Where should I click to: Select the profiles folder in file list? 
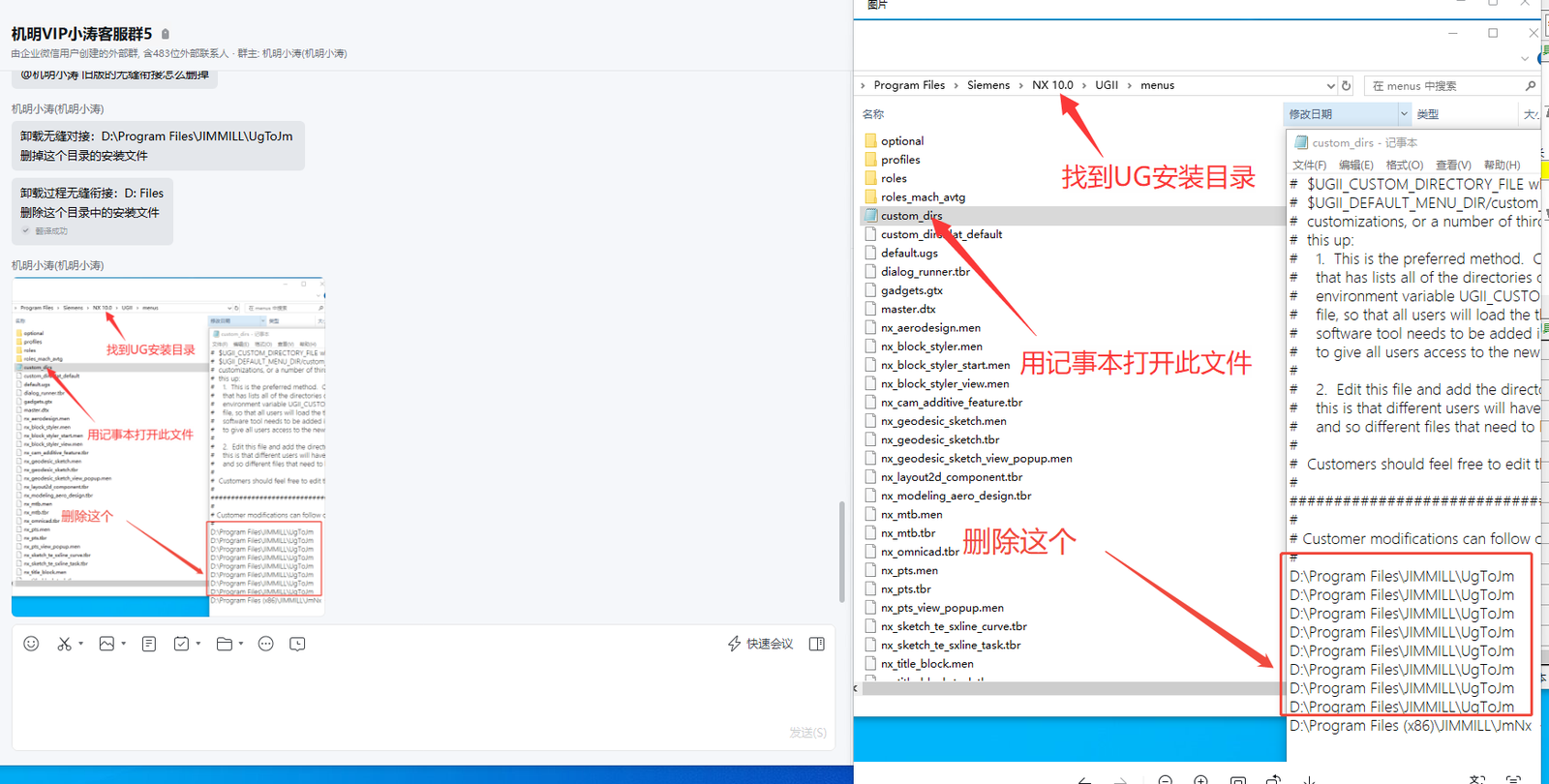coord(892,160)
